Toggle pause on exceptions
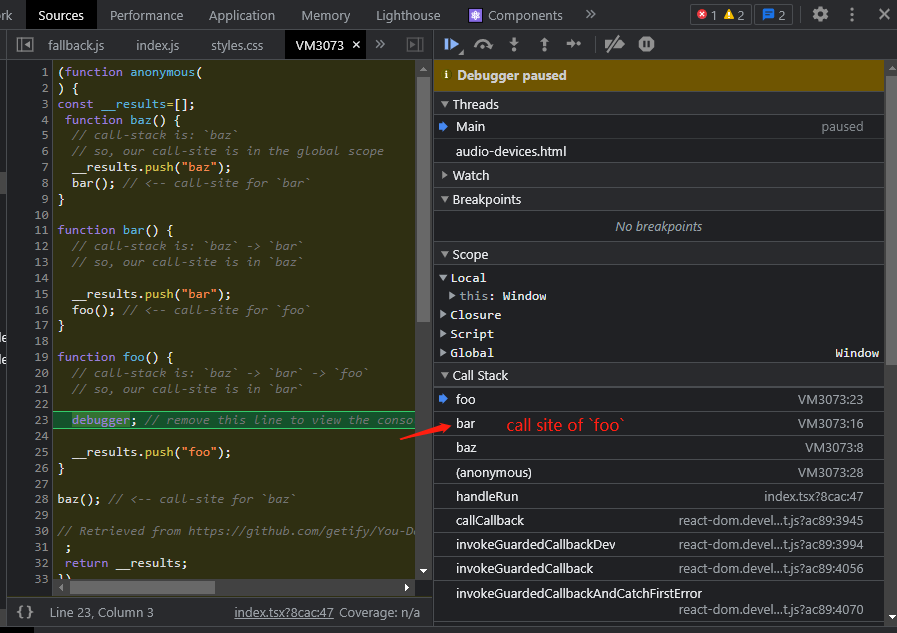Screen dimensions: 897x633 coord(646,44)
